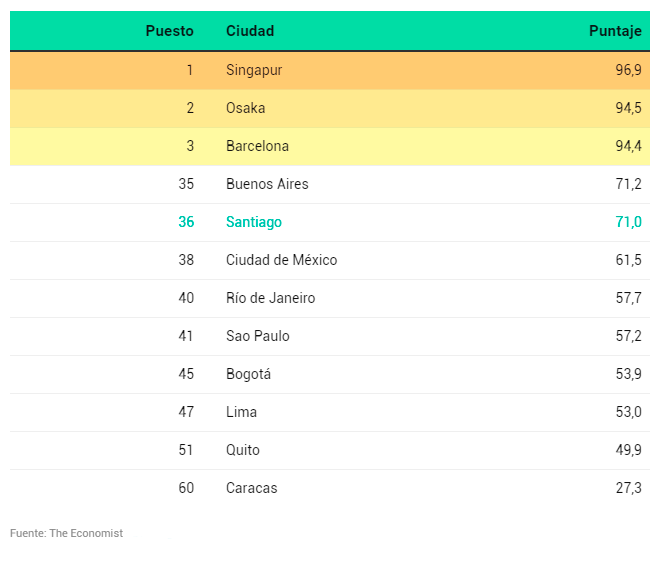Screen dimensions: 664x568
Task: Click the Puesto column header
Action: [x=169, y=31]
